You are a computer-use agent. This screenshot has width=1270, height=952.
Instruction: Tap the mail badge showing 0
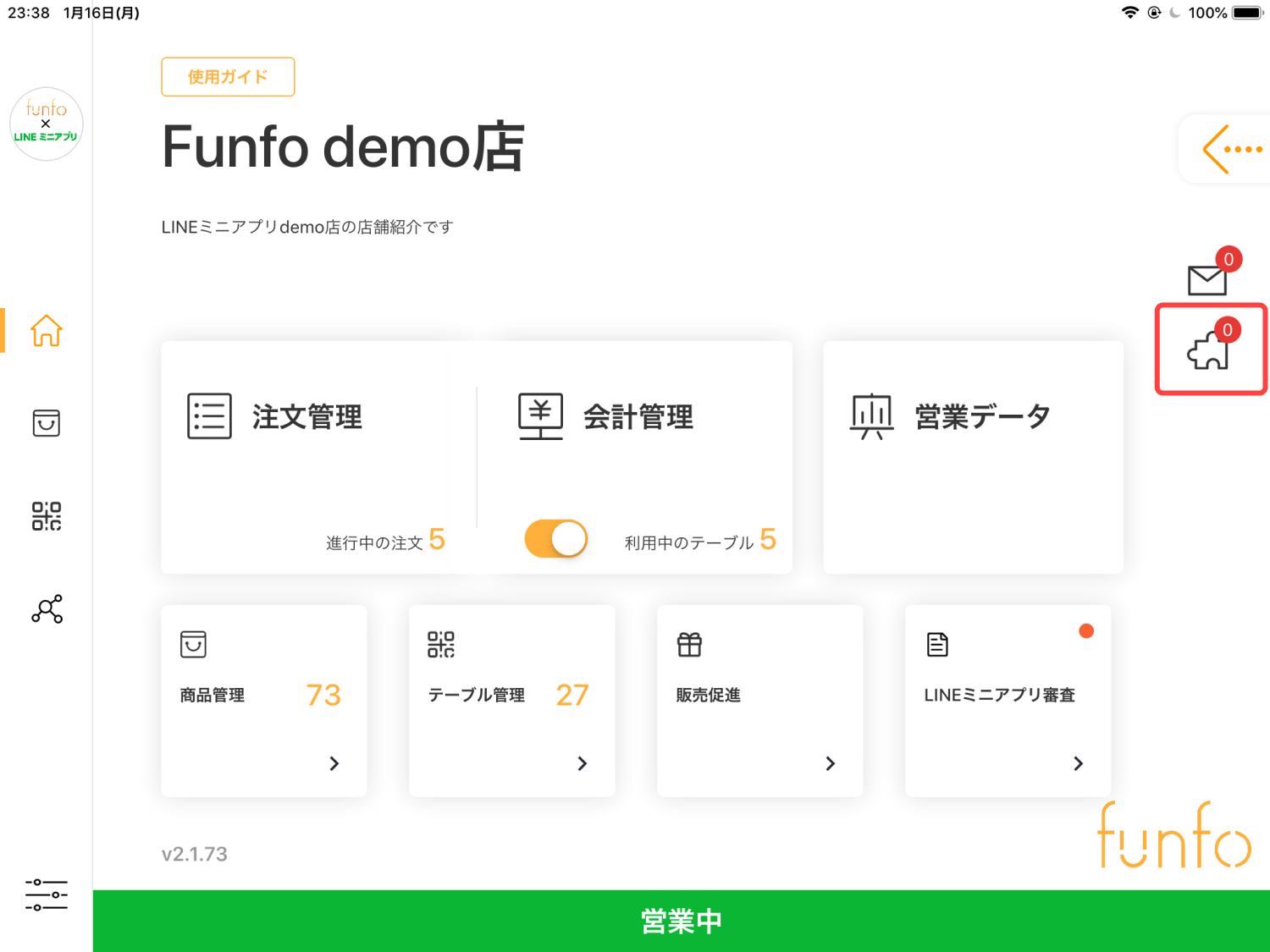[1229, 259]
